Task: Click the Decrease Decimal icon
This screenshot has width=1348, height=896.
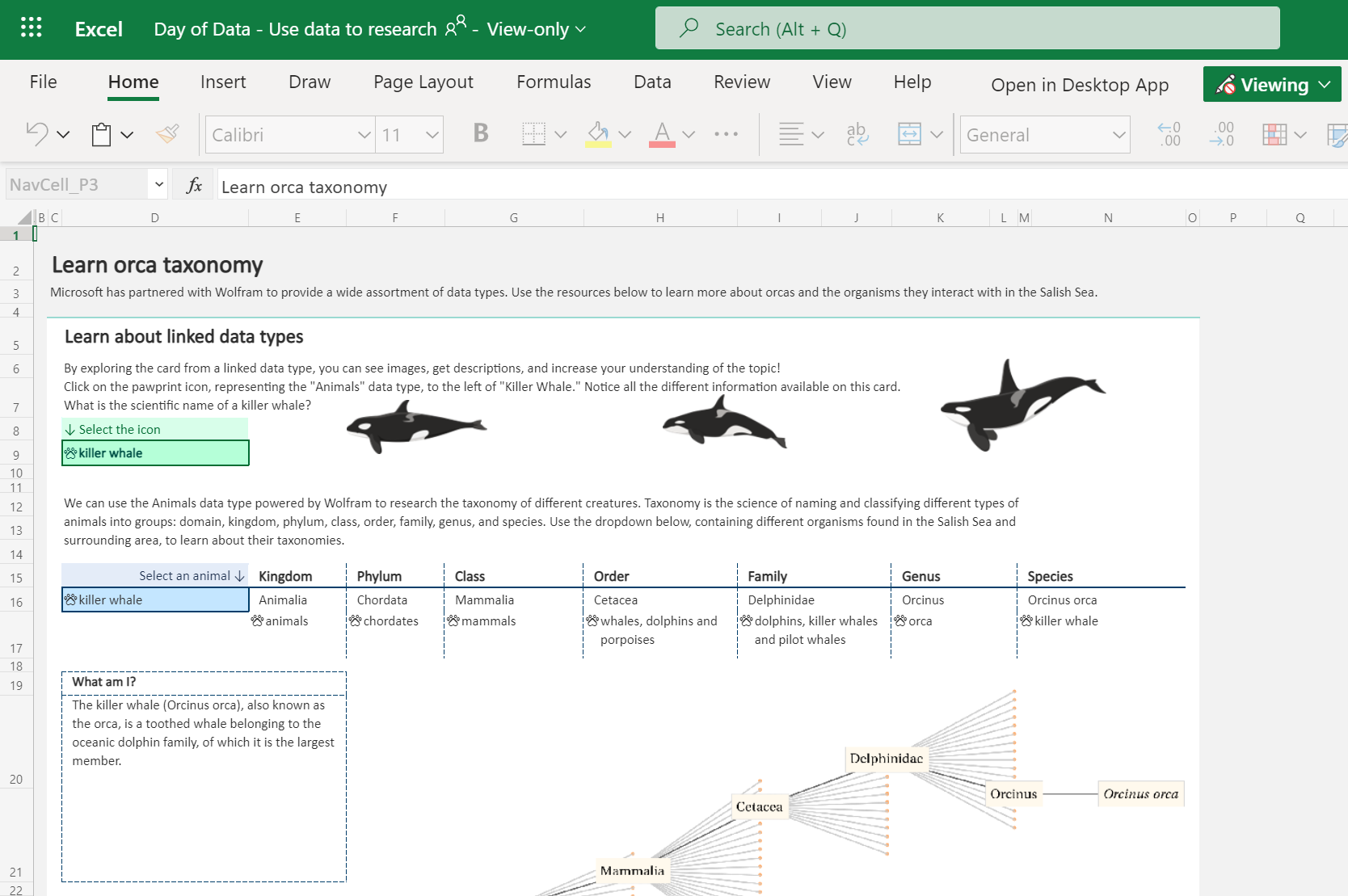Action: pyautogui.click(x=1221, y=134)
